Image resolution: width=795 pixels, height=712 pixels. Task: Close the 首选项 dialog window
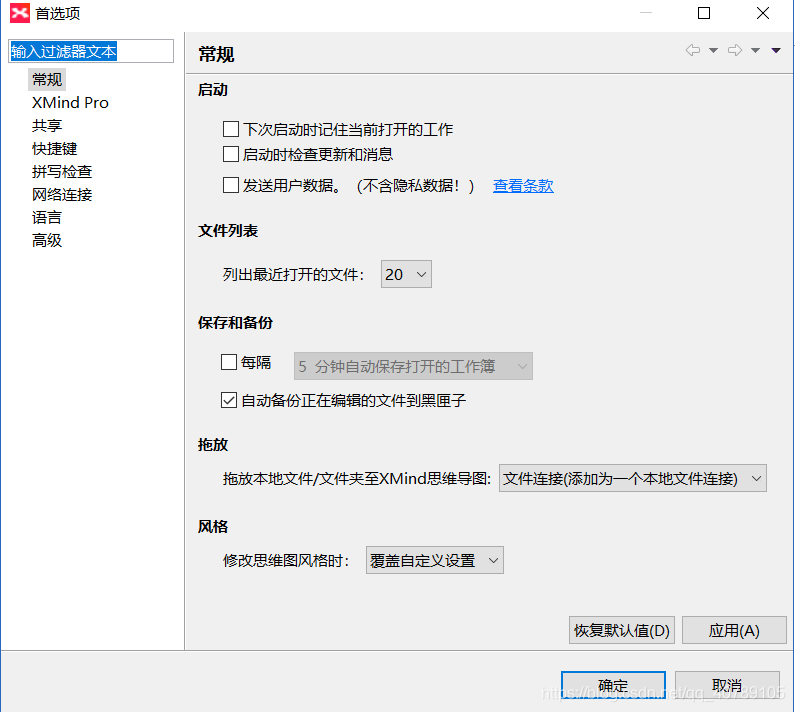coord(763,13)
